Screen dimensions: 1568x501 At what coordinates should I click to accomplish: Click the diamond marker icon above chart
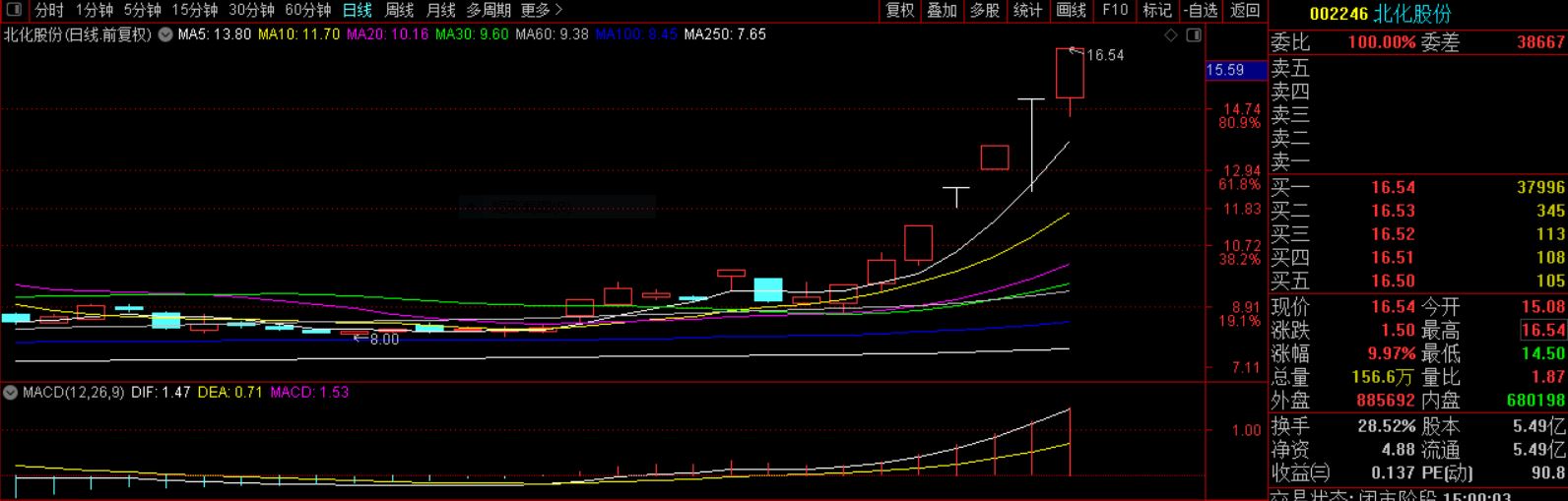(x=1171, y=35)
